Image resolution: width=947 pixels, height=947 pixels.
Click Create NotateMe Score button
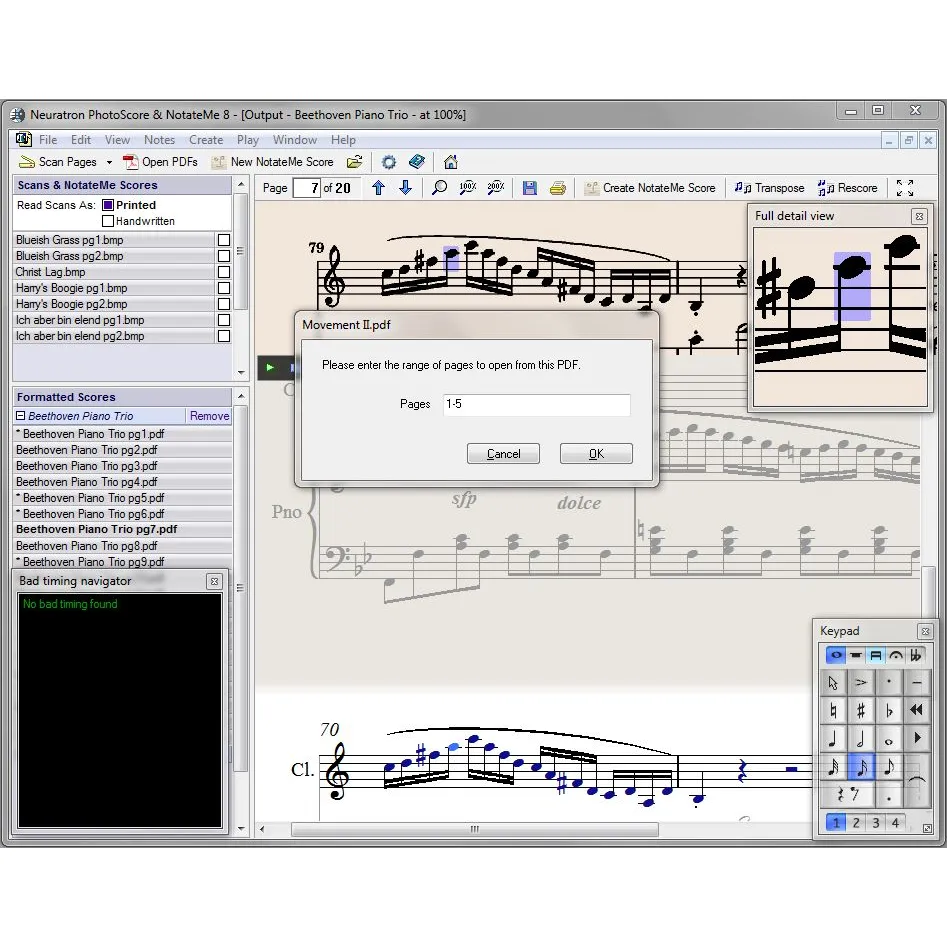(650, 188)
